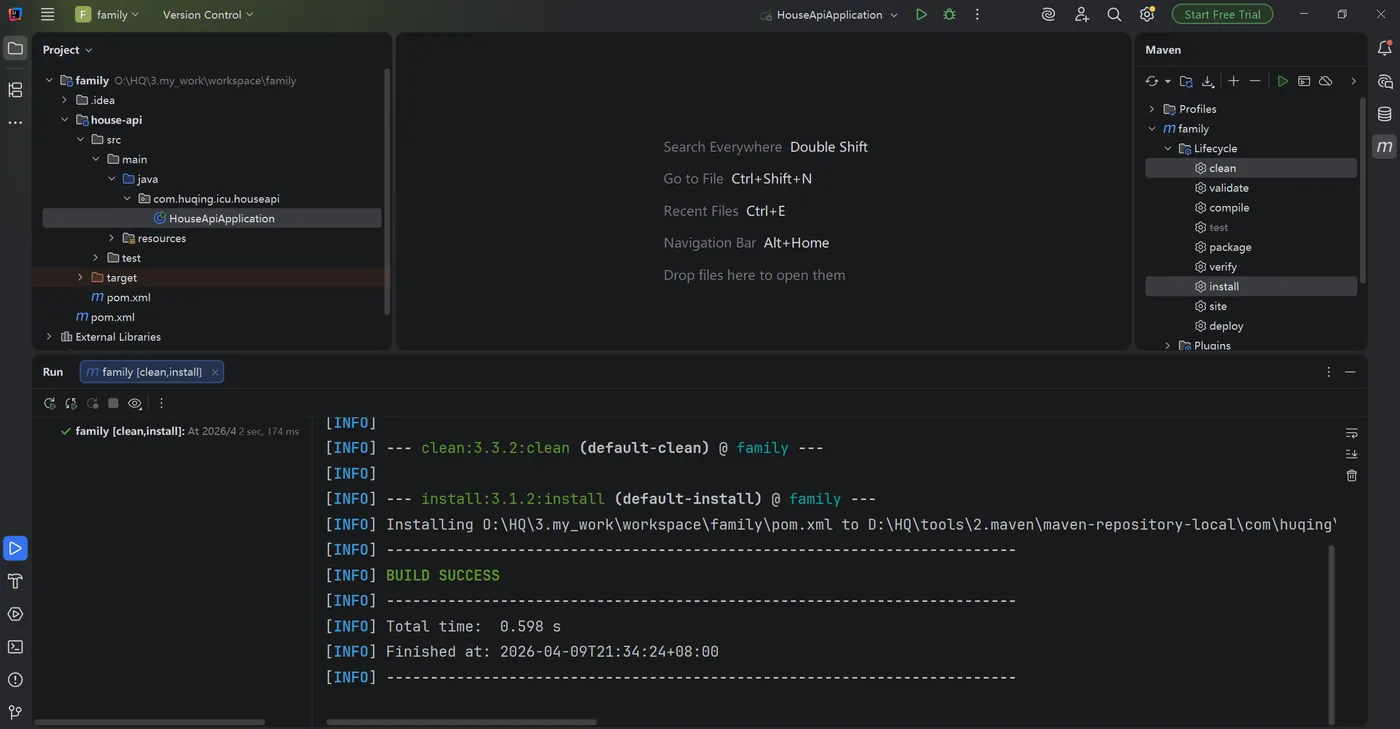Run Maven build in Maven toolbar
The image size is (1400, 729).
click(x=1282, y=81)
